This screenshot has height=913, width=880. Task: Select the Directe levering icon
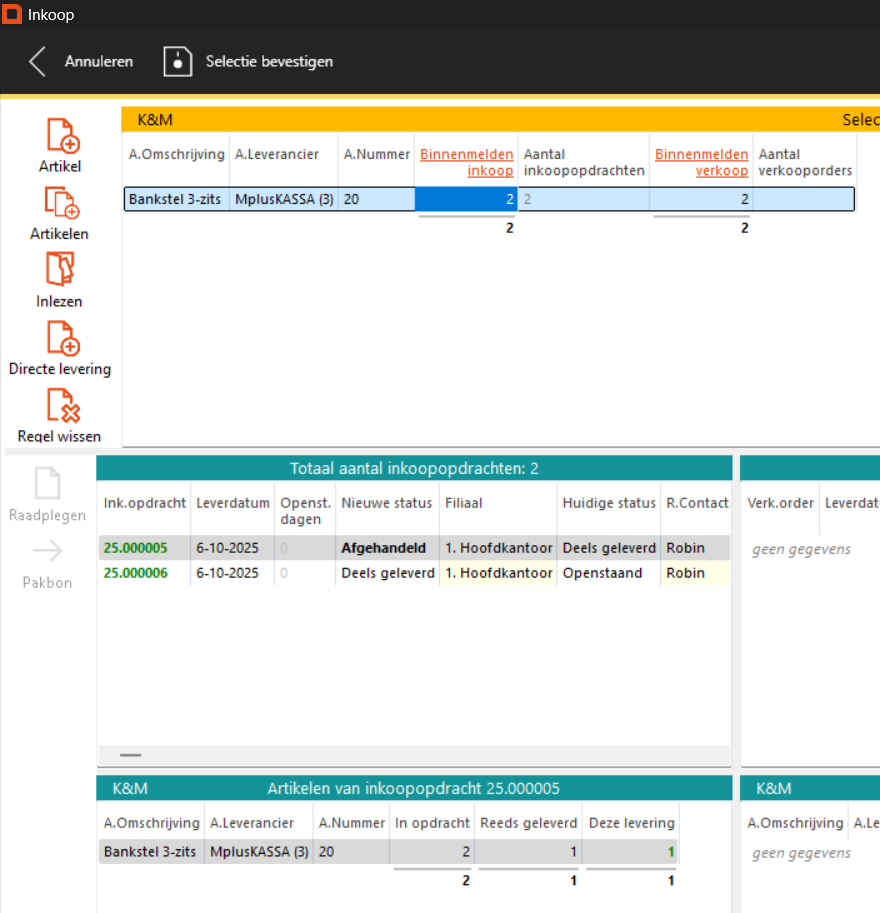(x=61, y=338)
